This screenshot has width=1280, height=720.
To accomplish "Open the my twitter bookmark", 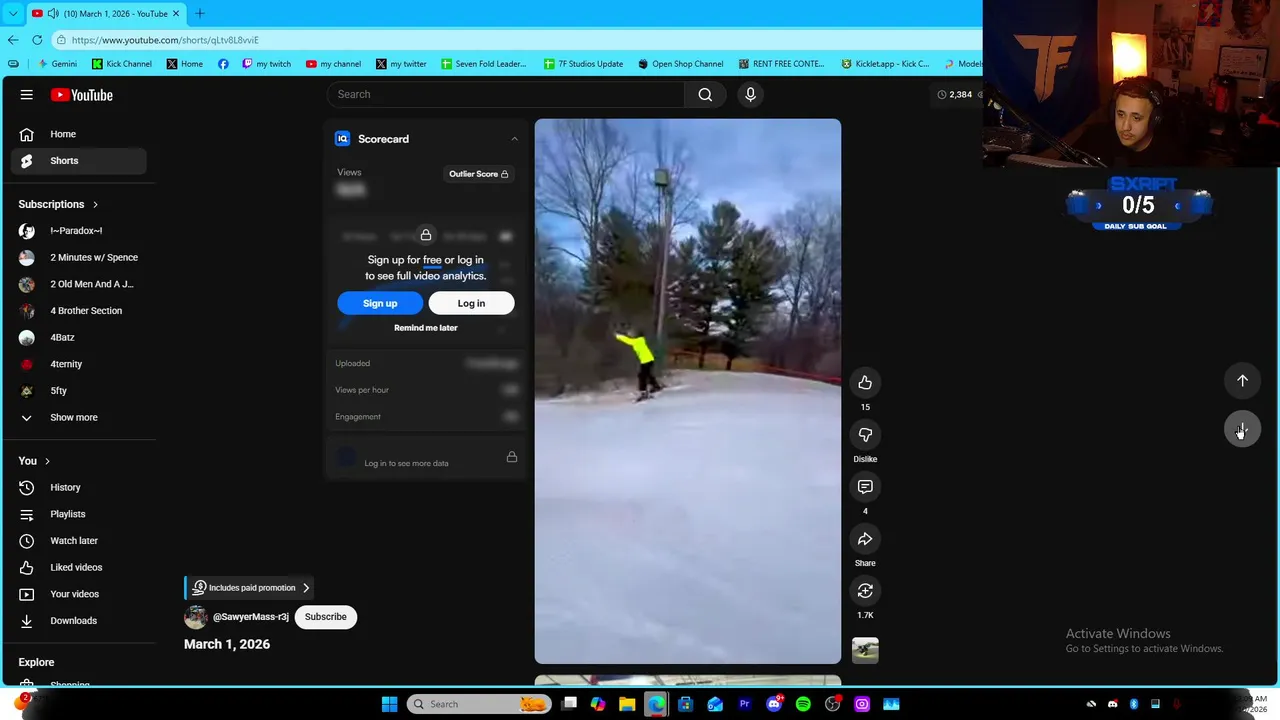I will tap(401, 64).
